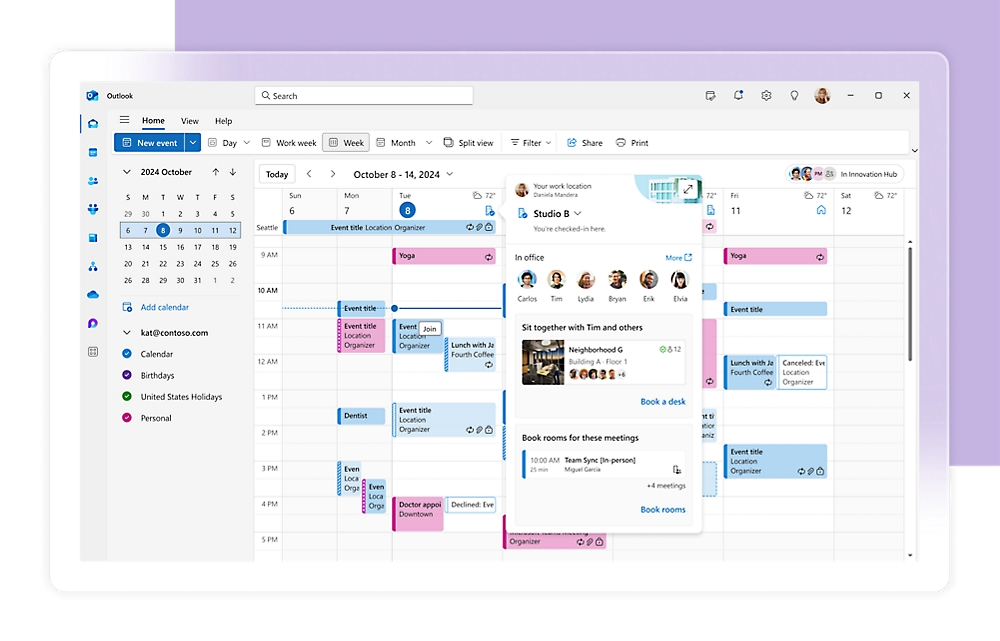Screen dimensions: 1000x641
Task: Click the Book a desk link
Action: (663, 402)
